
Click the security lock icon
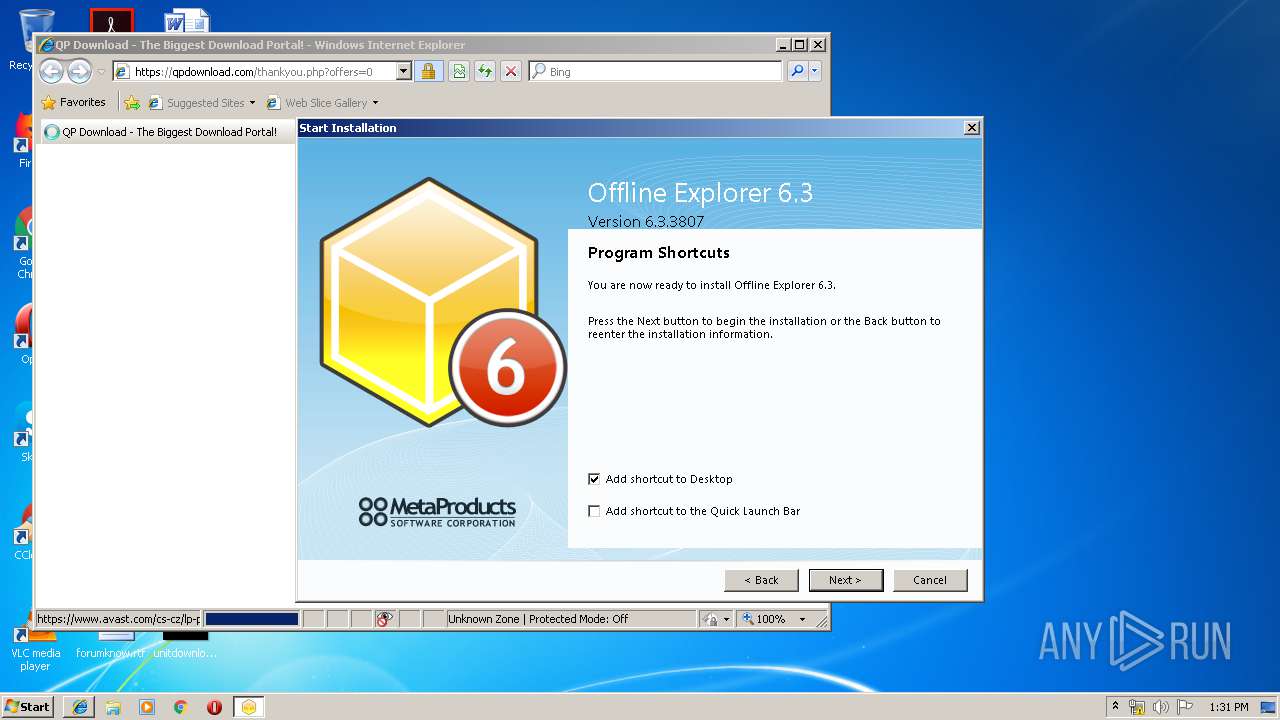point(428,71)
